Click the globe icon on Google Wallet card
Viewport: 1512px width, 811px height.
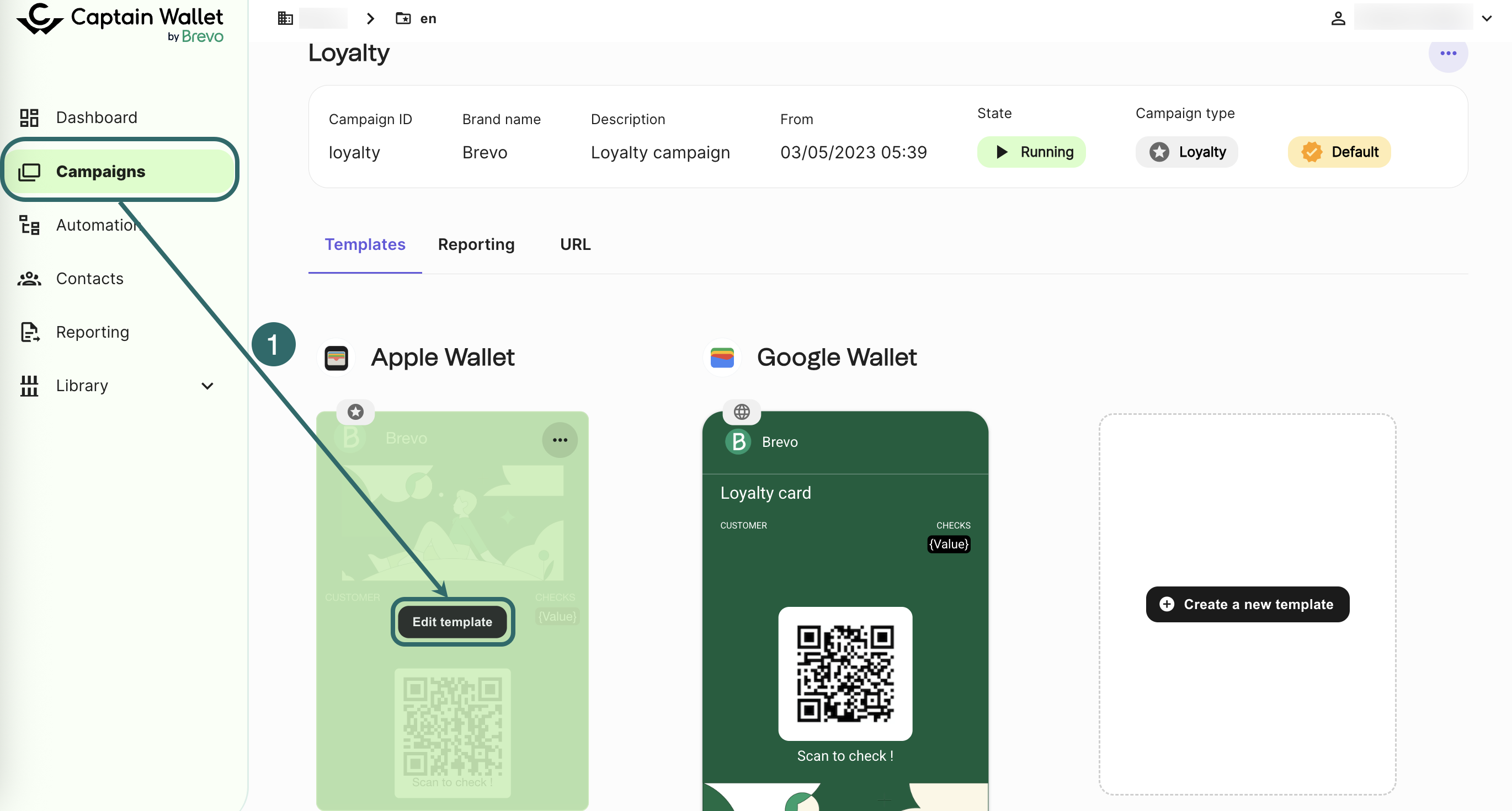(x=741, y=412)
